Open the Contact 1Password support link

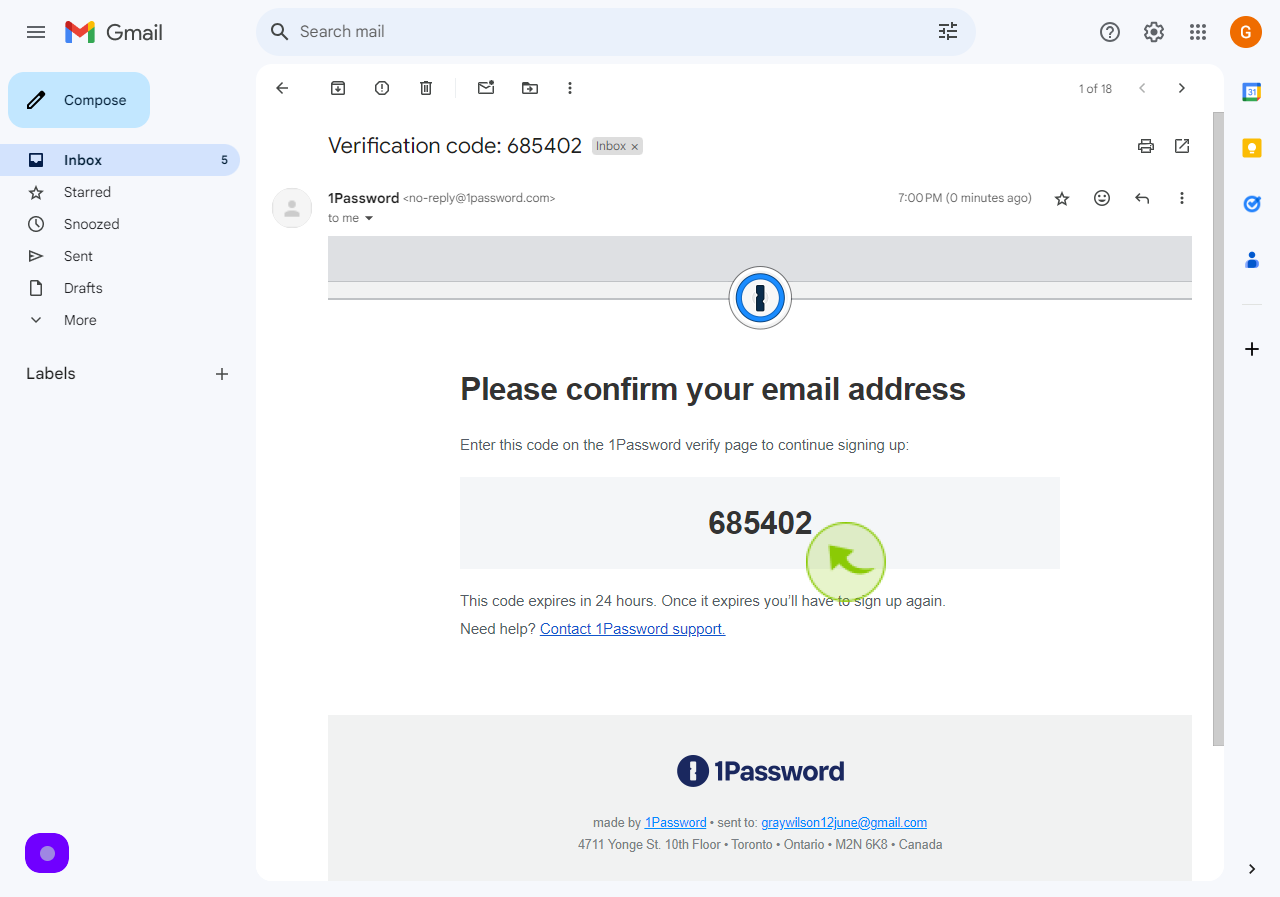632,629
